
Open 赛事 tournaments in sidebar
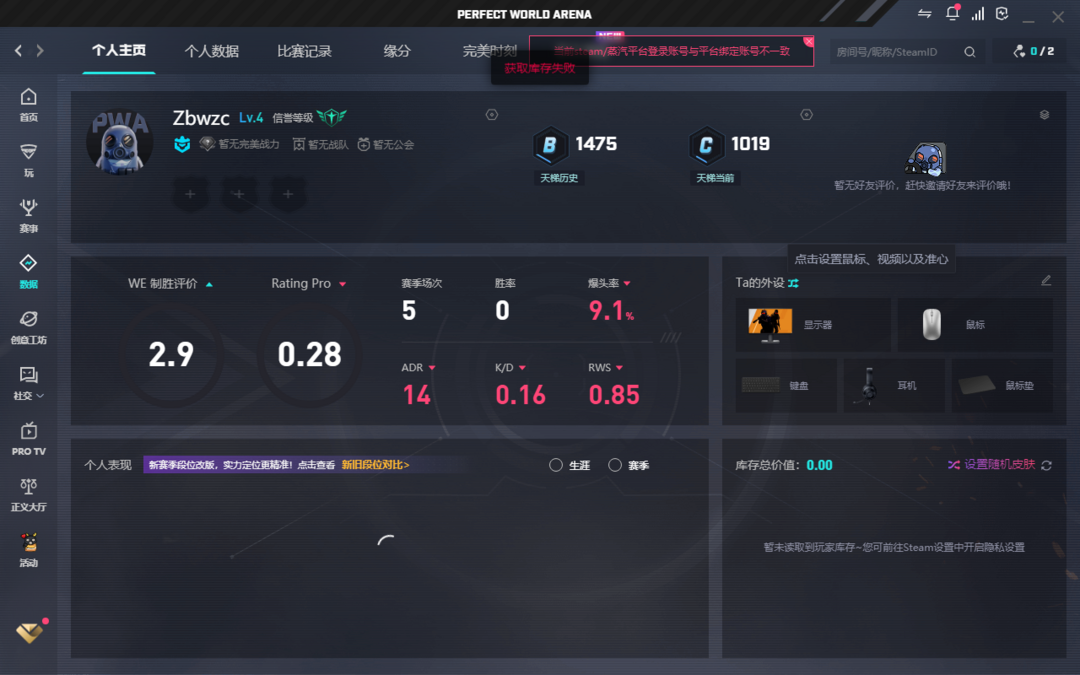point(28,216)
